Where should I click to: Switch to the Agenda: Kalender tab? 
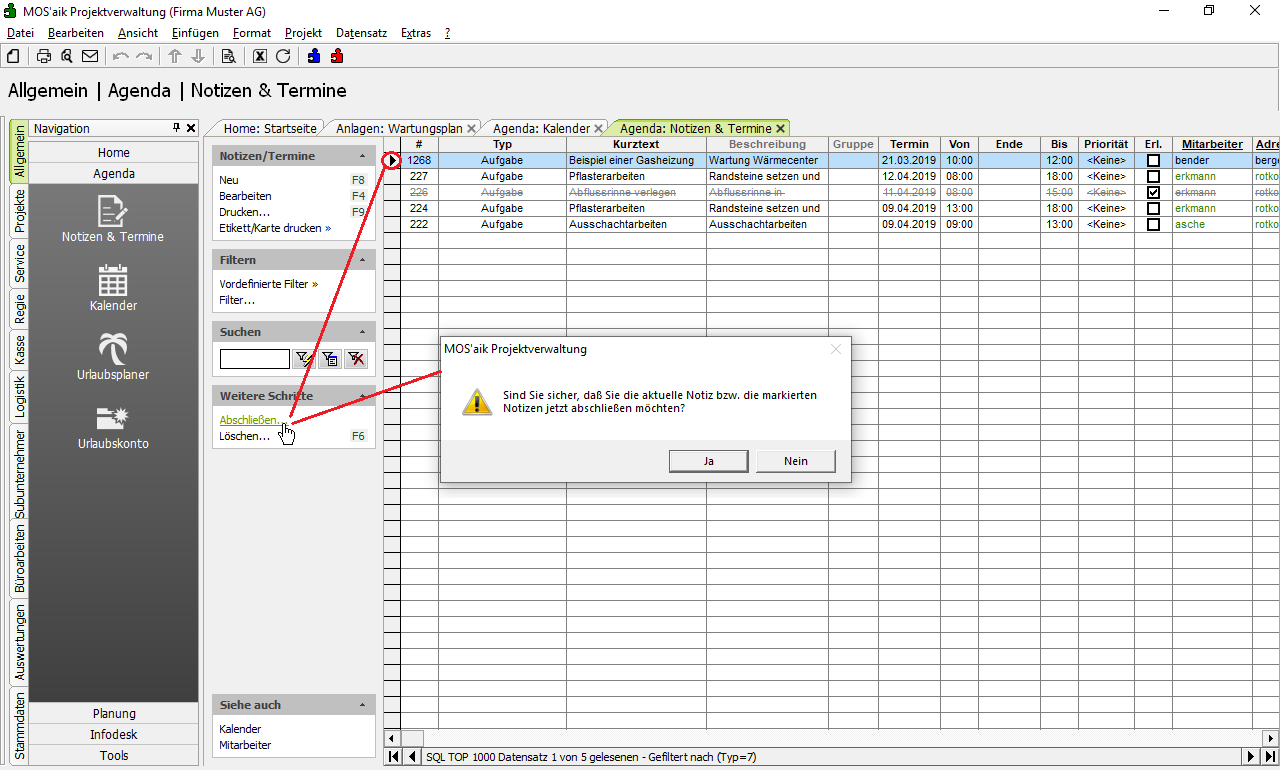click(541, 128)
